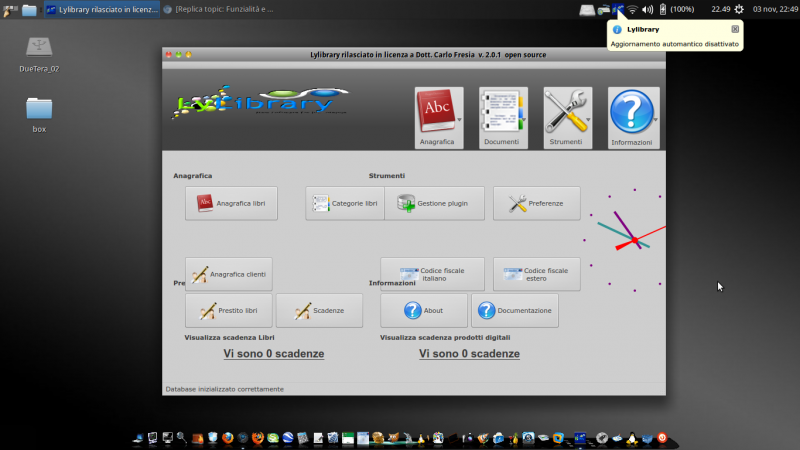Open Codice fiscale italiano tool
The image size is (800, 450).
click(x=432, y=274)
